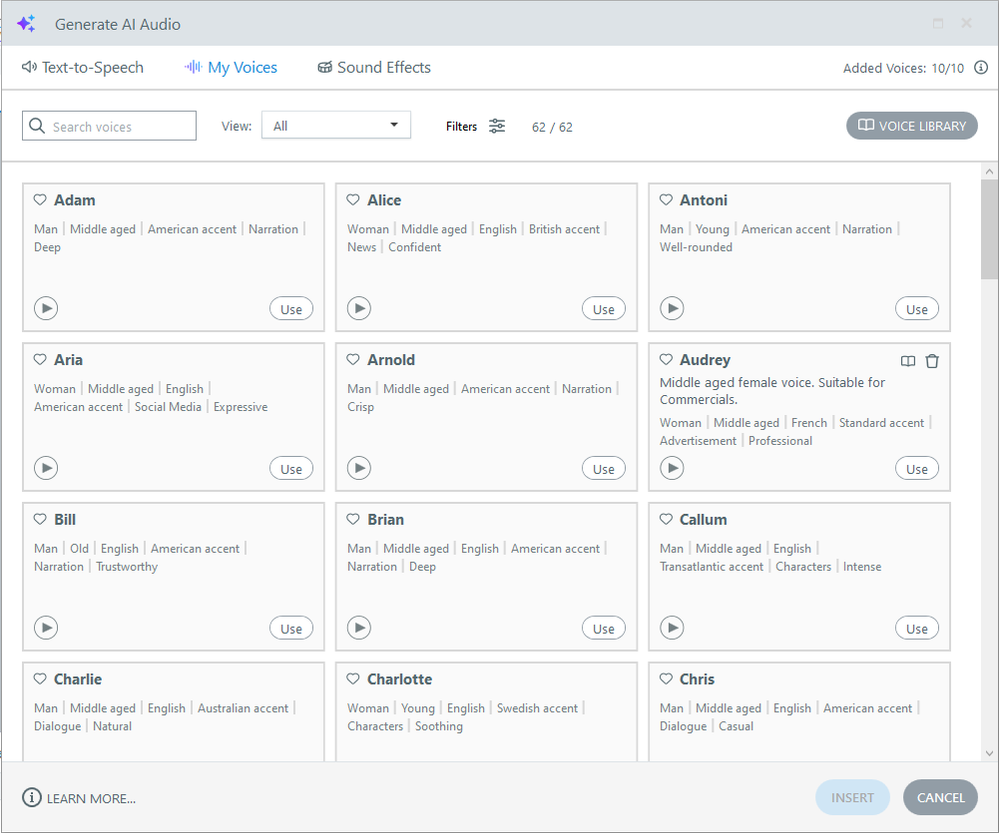Use the Antoni voice
999x833 pixels.
(x=916, y=309)
